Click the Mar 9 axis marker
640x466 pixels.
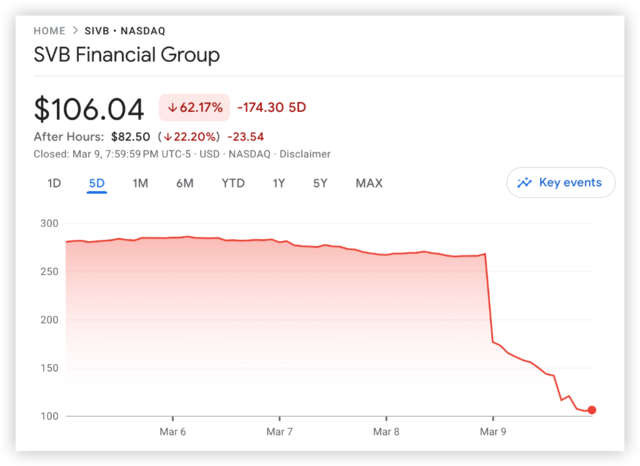pyautogui.click(x=493, y=431)
